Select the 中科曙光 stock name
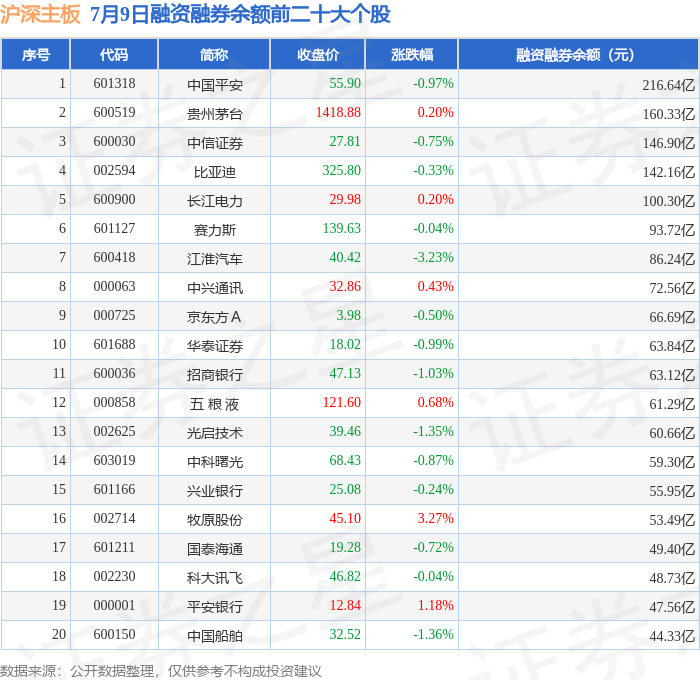Screen dimensions: 700x680 click(x=215, y=462)
